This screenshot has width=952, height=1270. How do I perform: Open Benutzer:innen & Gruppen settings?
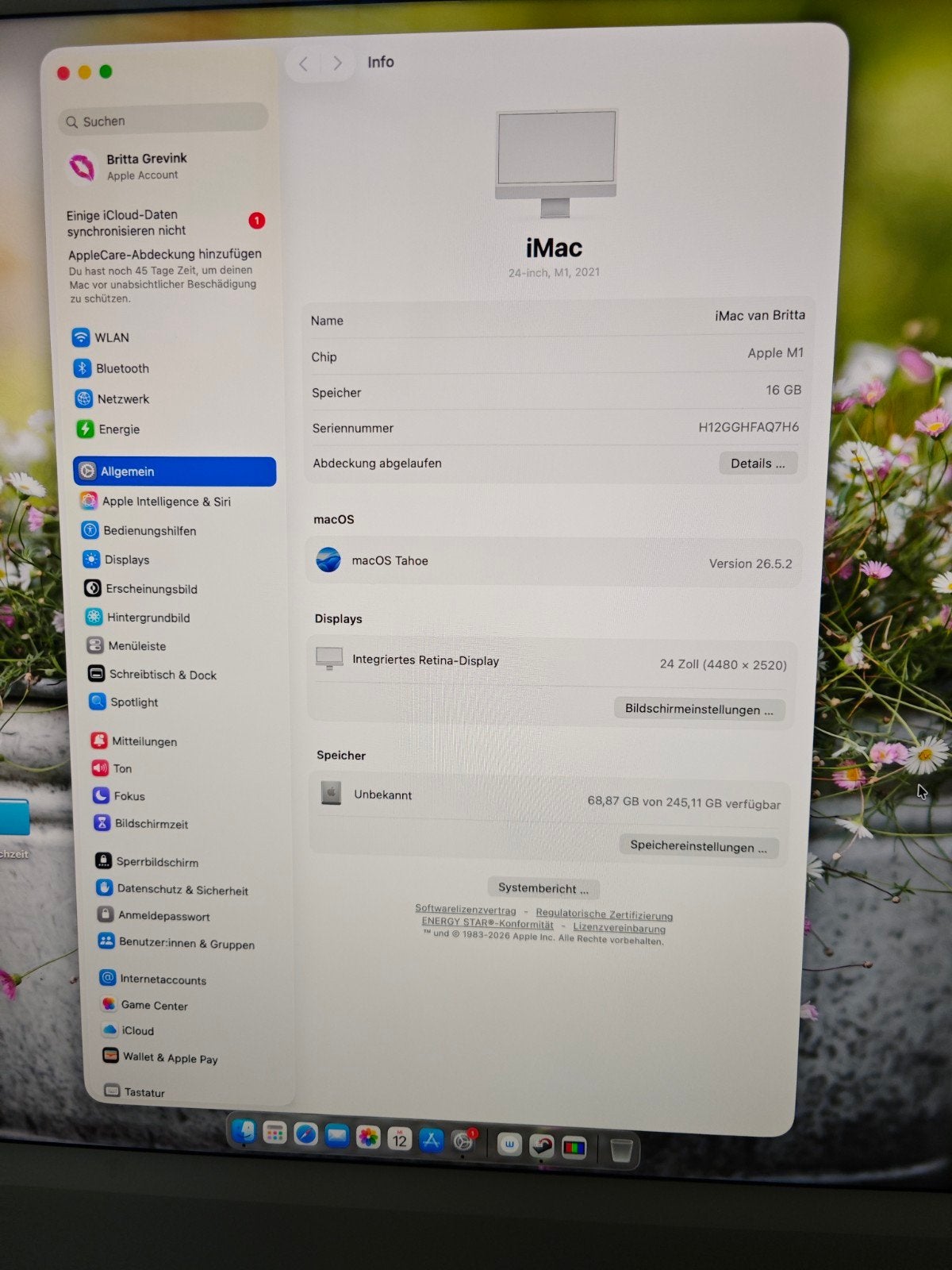176,943
